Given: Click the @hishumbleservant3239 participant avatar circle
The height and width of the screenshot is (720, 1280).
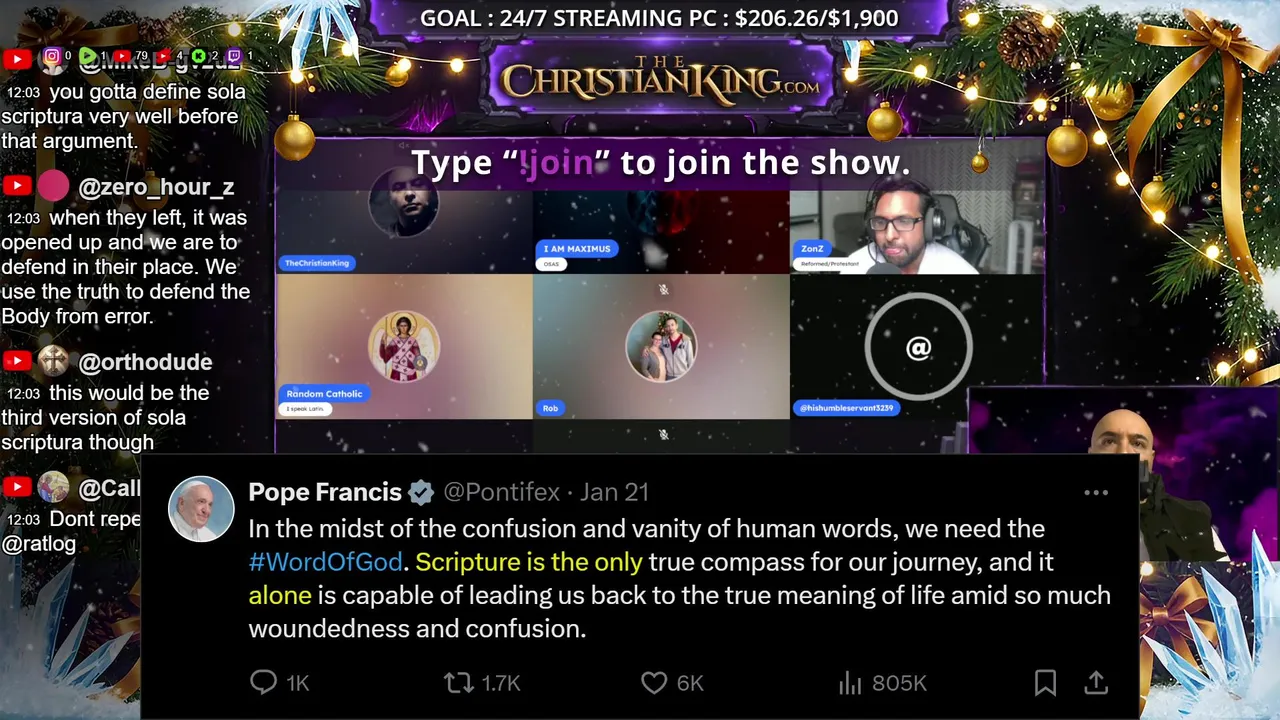Looking at the screenshot, I should tap(918, 347).
